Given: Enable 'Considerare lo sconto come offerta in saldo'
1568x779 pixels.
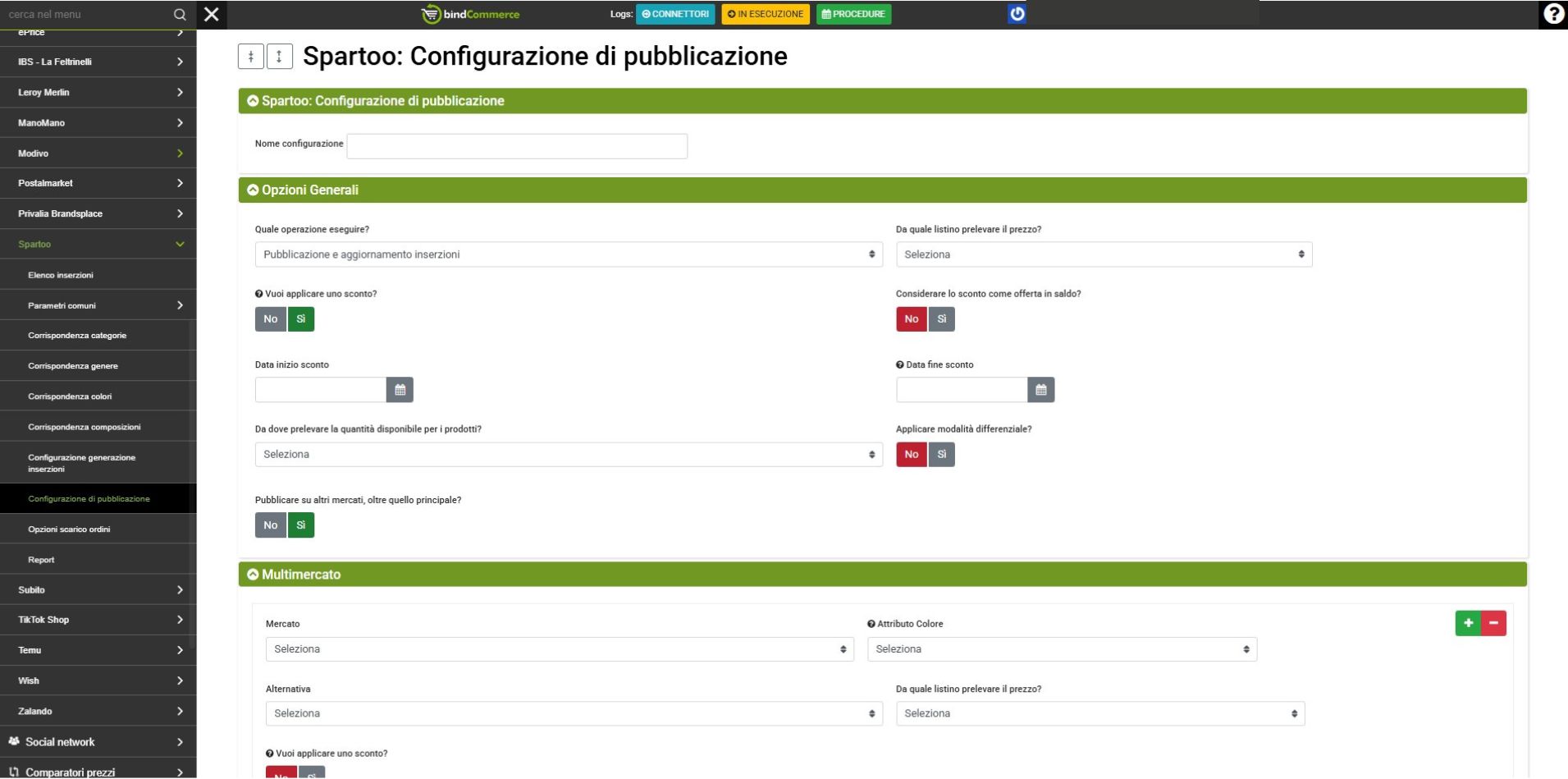Looking at the screenshot, I should [x=941, y=319].
